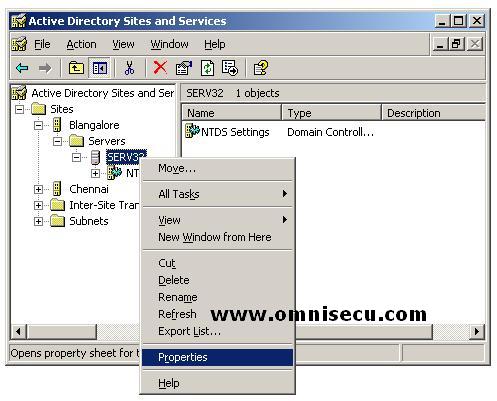
Task: Click the Properties toolbar icon
Action: [184, 68]
